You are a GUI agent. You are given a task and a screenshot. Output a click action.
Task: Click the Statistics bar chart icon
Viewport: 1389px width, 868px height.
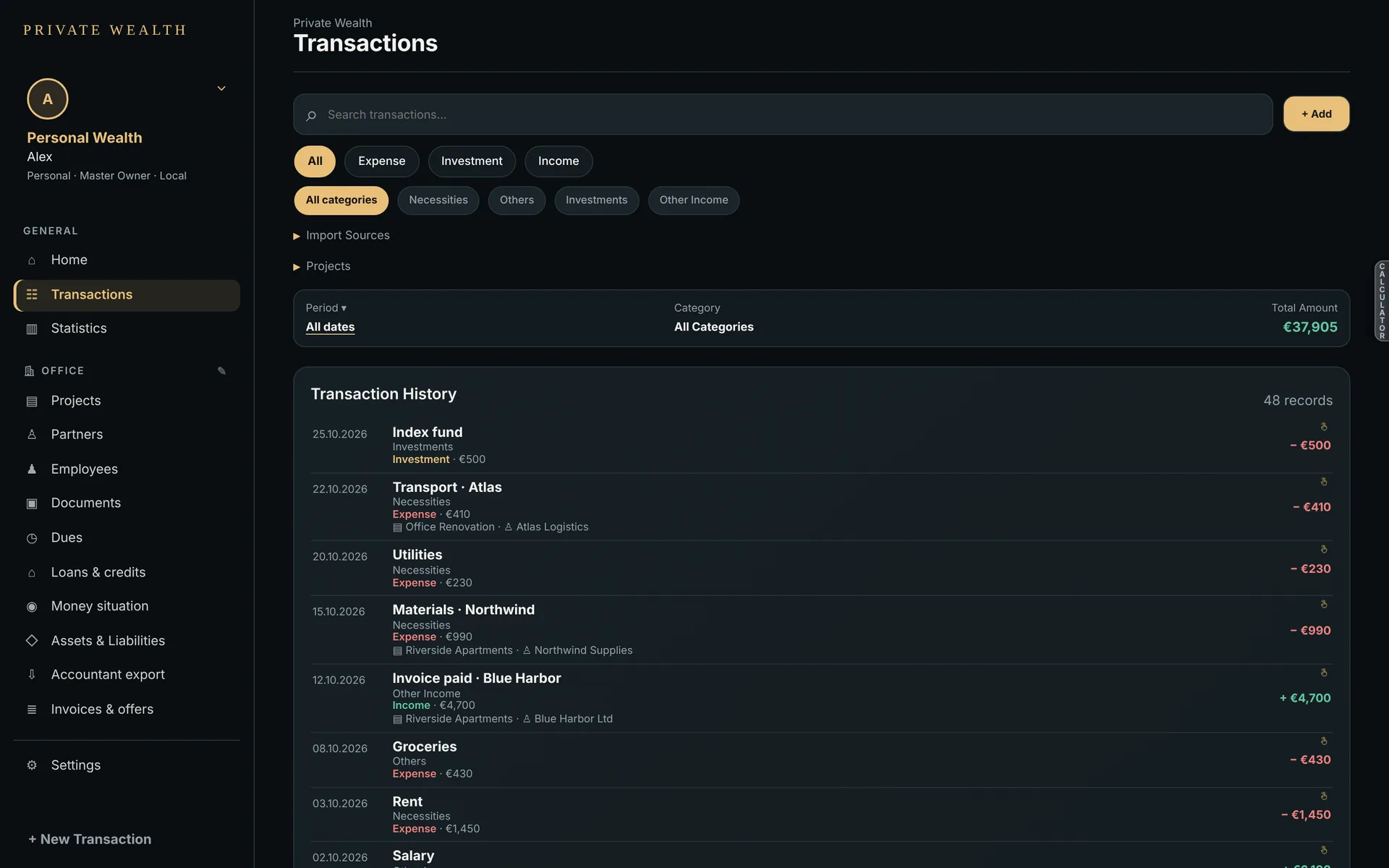tap(32, 329)
